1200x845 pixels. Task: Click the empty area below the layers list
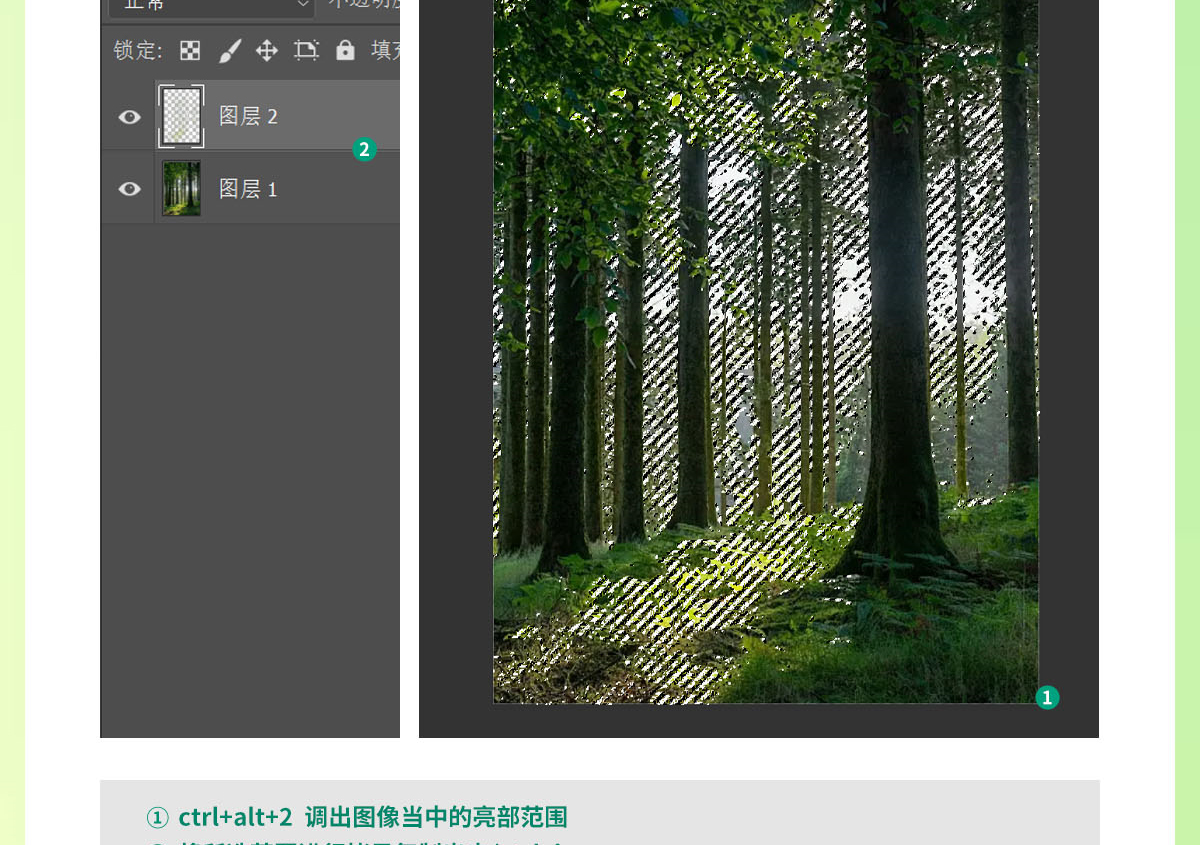coord(250,480)
